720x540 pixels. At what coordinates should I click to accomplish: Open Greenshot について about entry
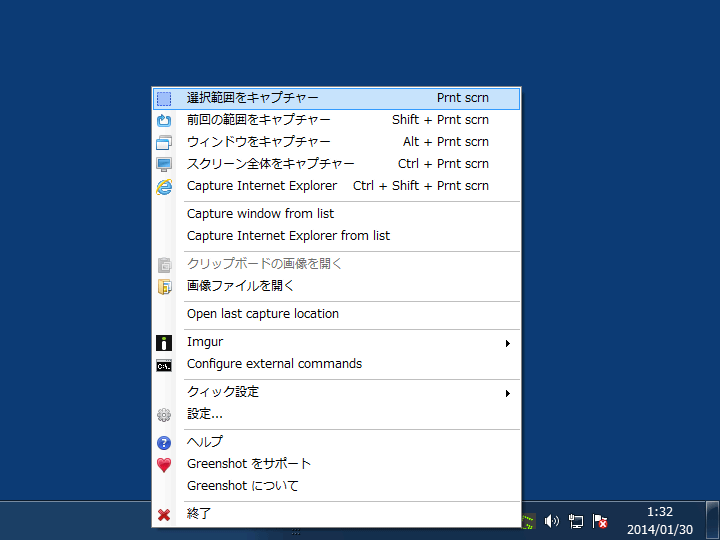coord(243,486)
